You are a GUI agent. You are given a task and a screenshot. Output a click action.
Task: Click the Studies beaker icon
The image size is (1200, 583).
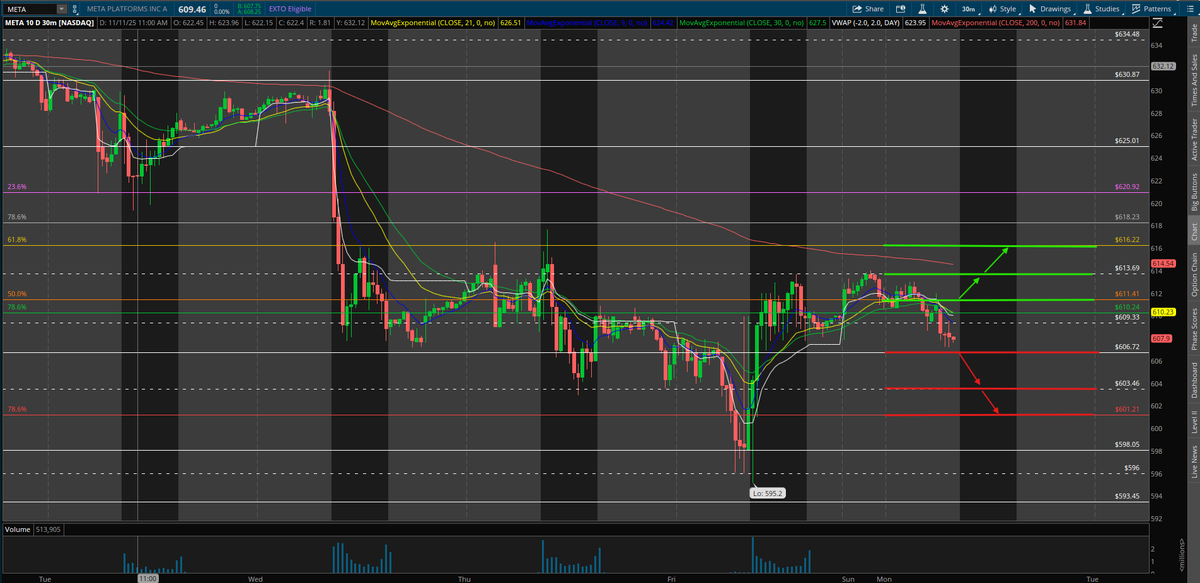click(x=1088, y=8)
